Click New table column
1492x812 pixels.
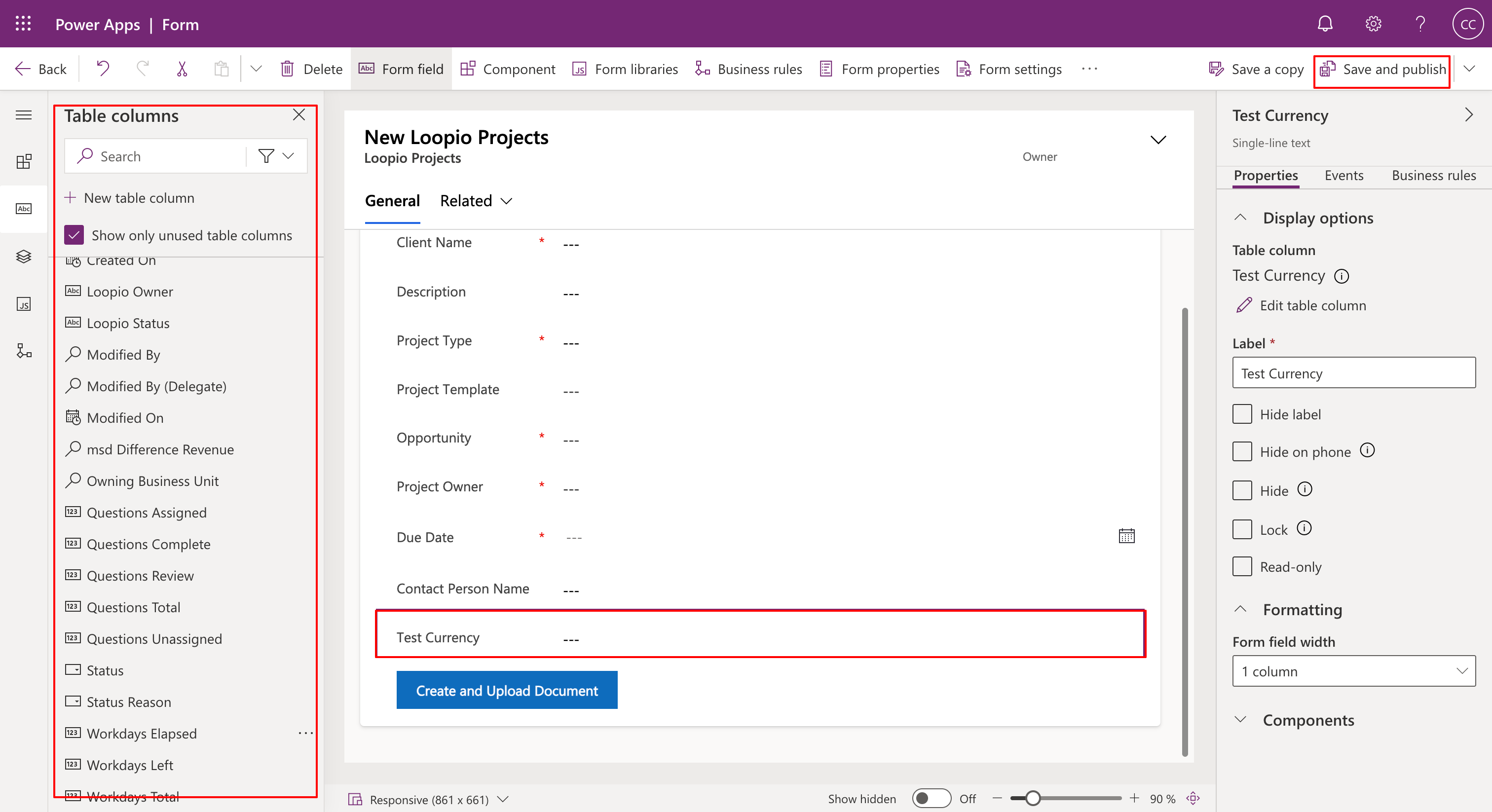pos(129,198)
